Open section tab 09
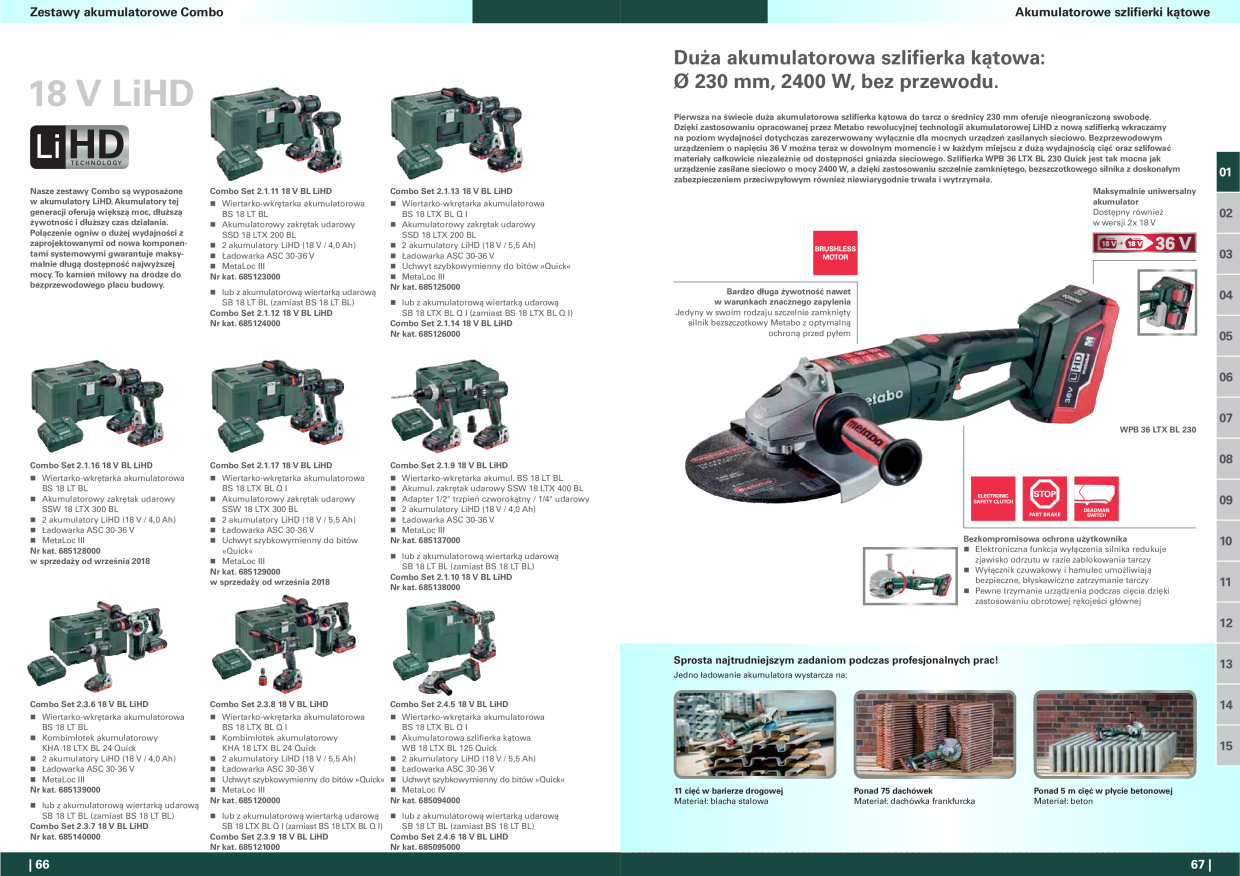The width and height of the screenshot is (1240, 876). (1226, 500)
